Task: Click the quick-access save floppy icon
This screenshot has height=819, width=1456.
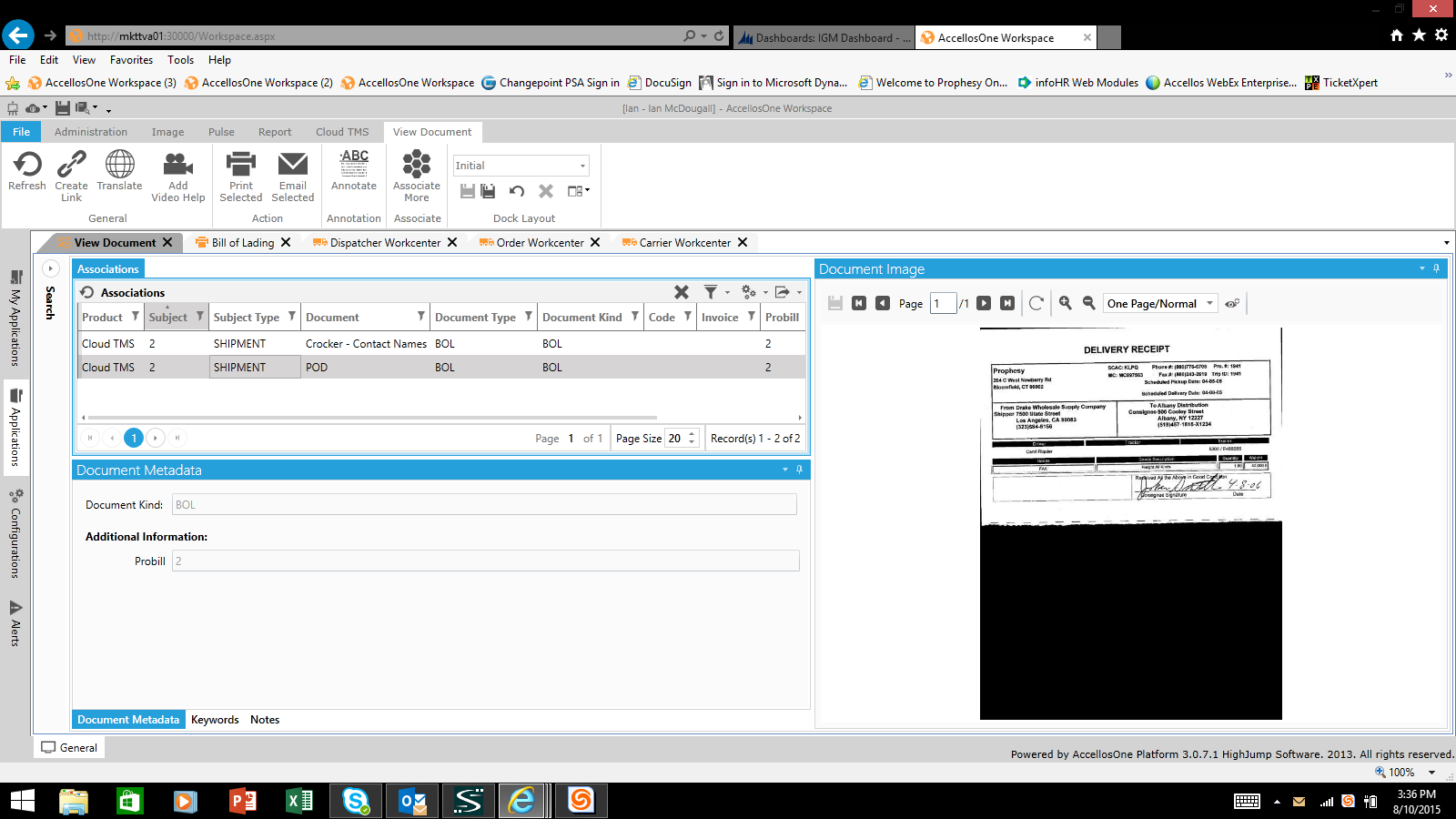Action: click(63, 108)
